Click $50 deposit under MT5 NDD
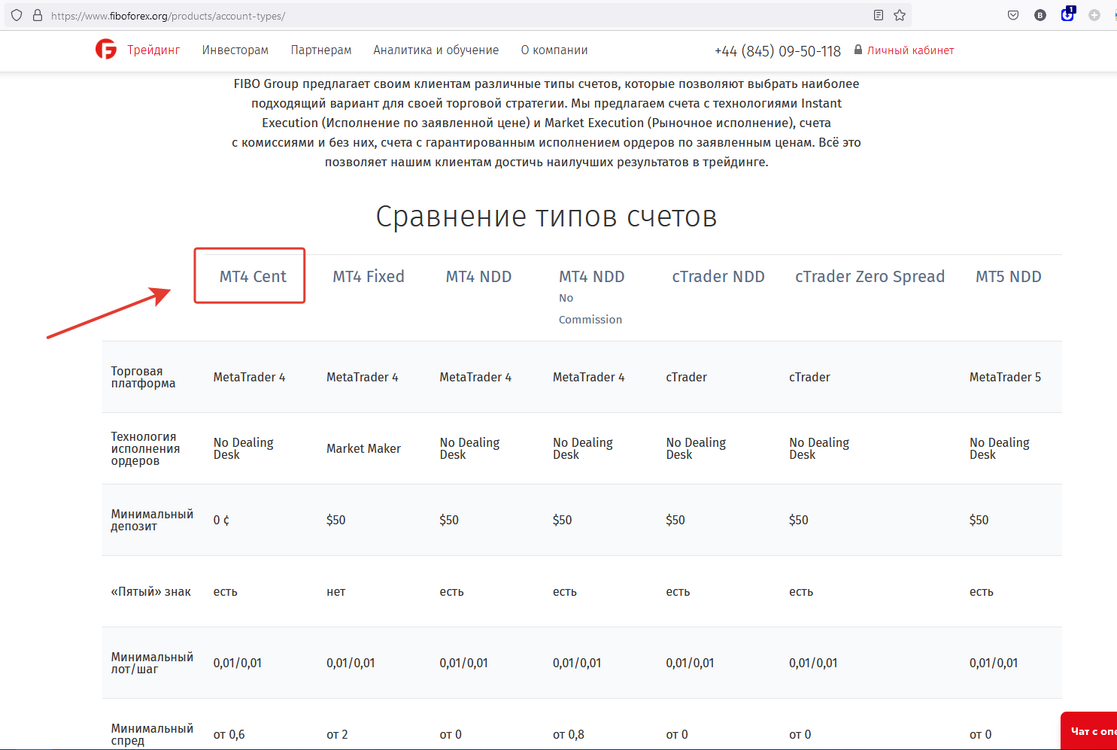 click(979, 520)
